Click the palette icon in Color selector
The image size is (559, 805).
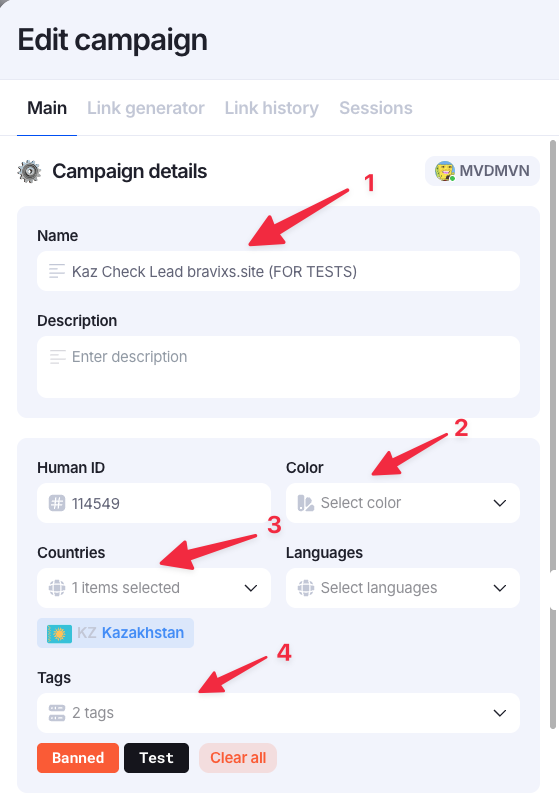[x=306, y=503]
